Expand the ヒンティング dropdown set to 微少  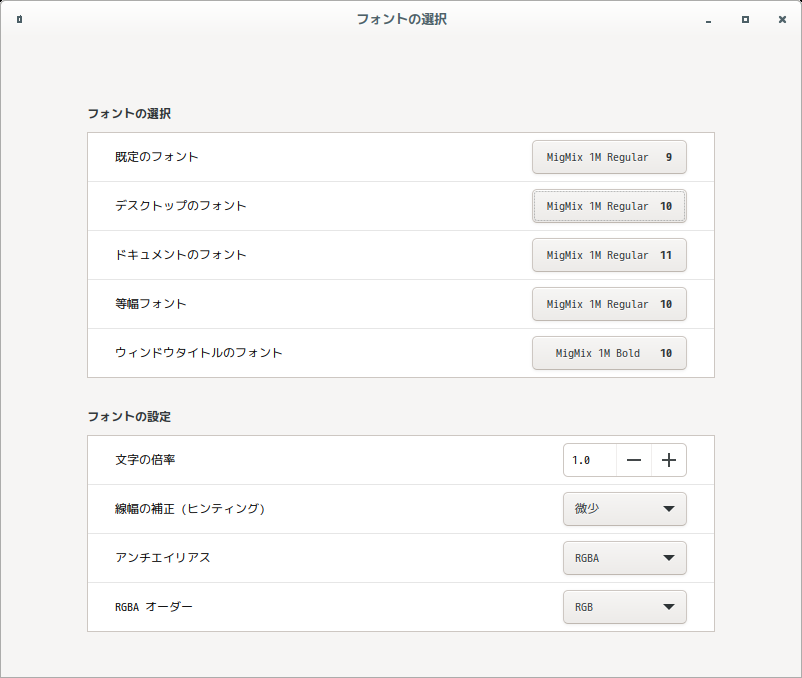point(625,509)
